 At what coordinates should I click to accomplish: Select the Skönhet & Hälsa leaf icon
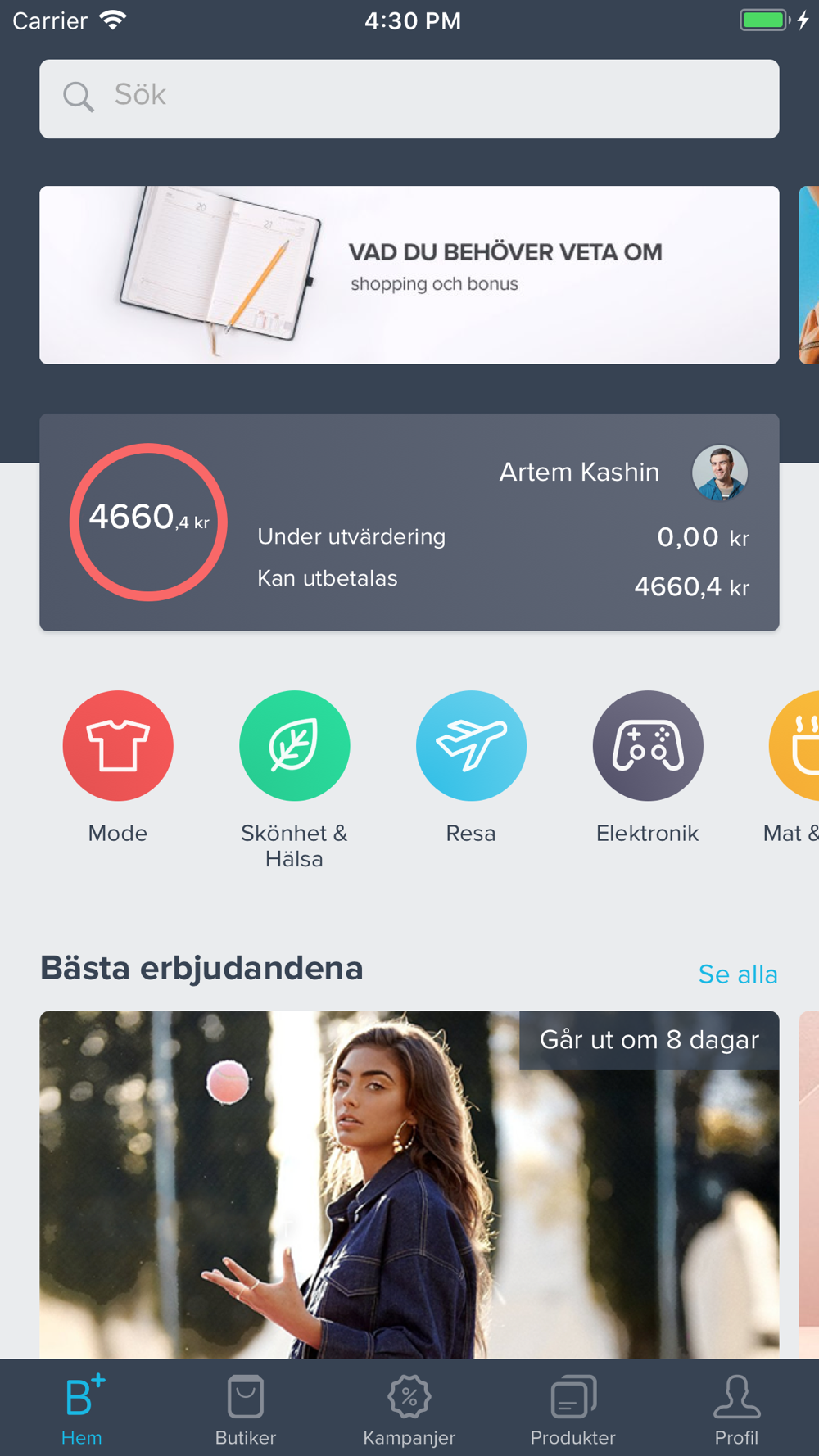(x=294, y=745)
